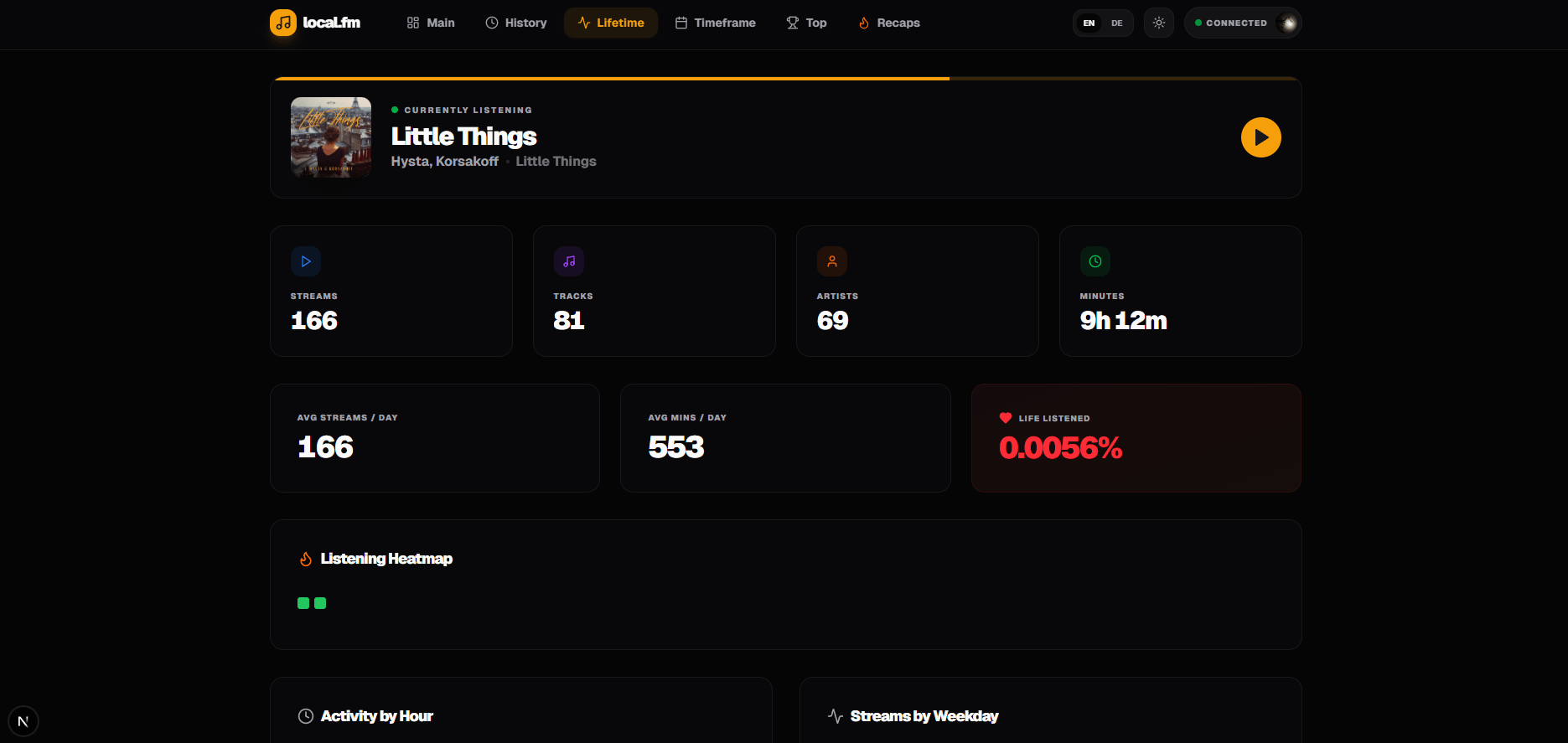This screenshot has height=743, width=1568.
Task: Click the second green heatmap square
Action: [x=320, y=603]
